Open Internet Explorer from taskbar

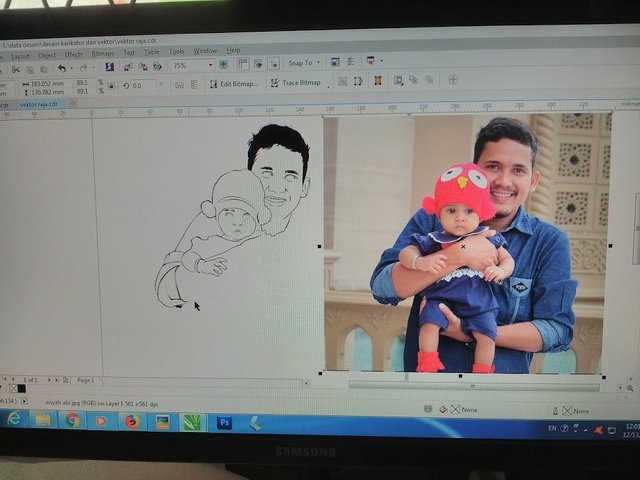click(x=14, y=419)
